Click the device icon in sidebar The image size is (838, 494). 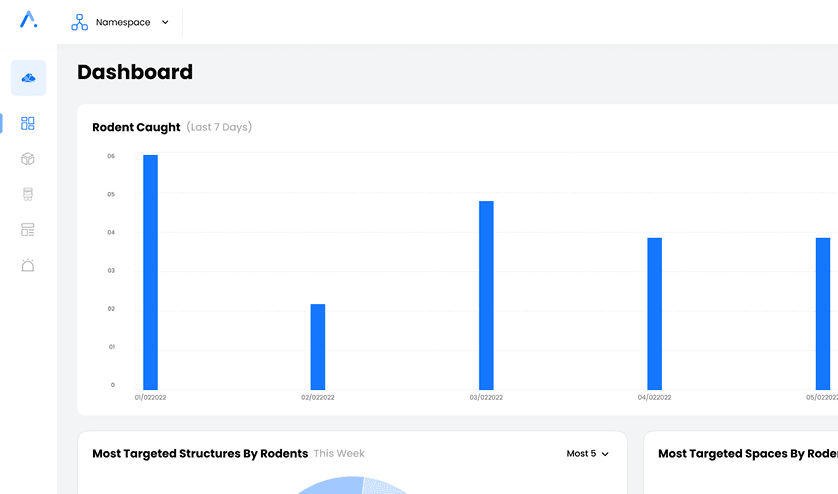point(28,194)
